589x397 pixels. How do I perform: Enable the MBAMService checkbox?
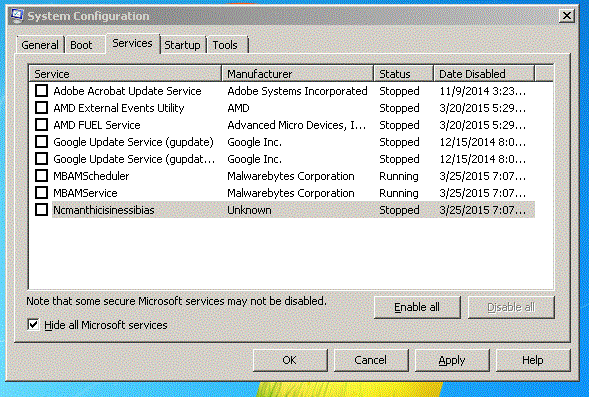[41, 193]
